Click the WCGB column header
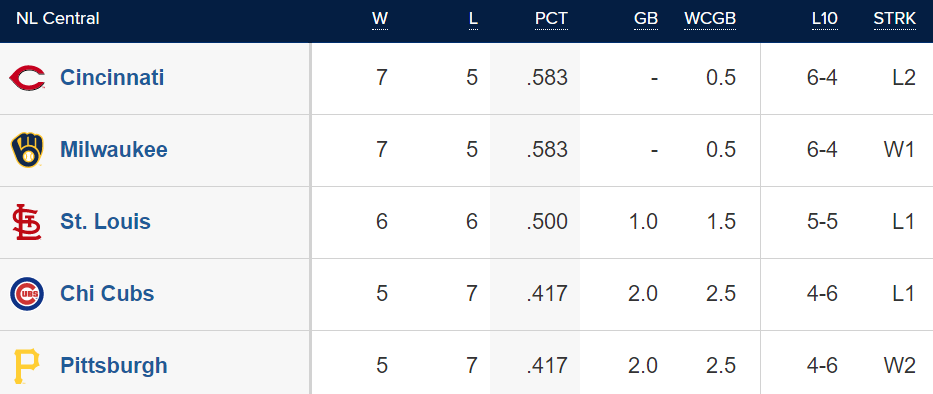Viewport: 933px width, 394px height. 710,19
